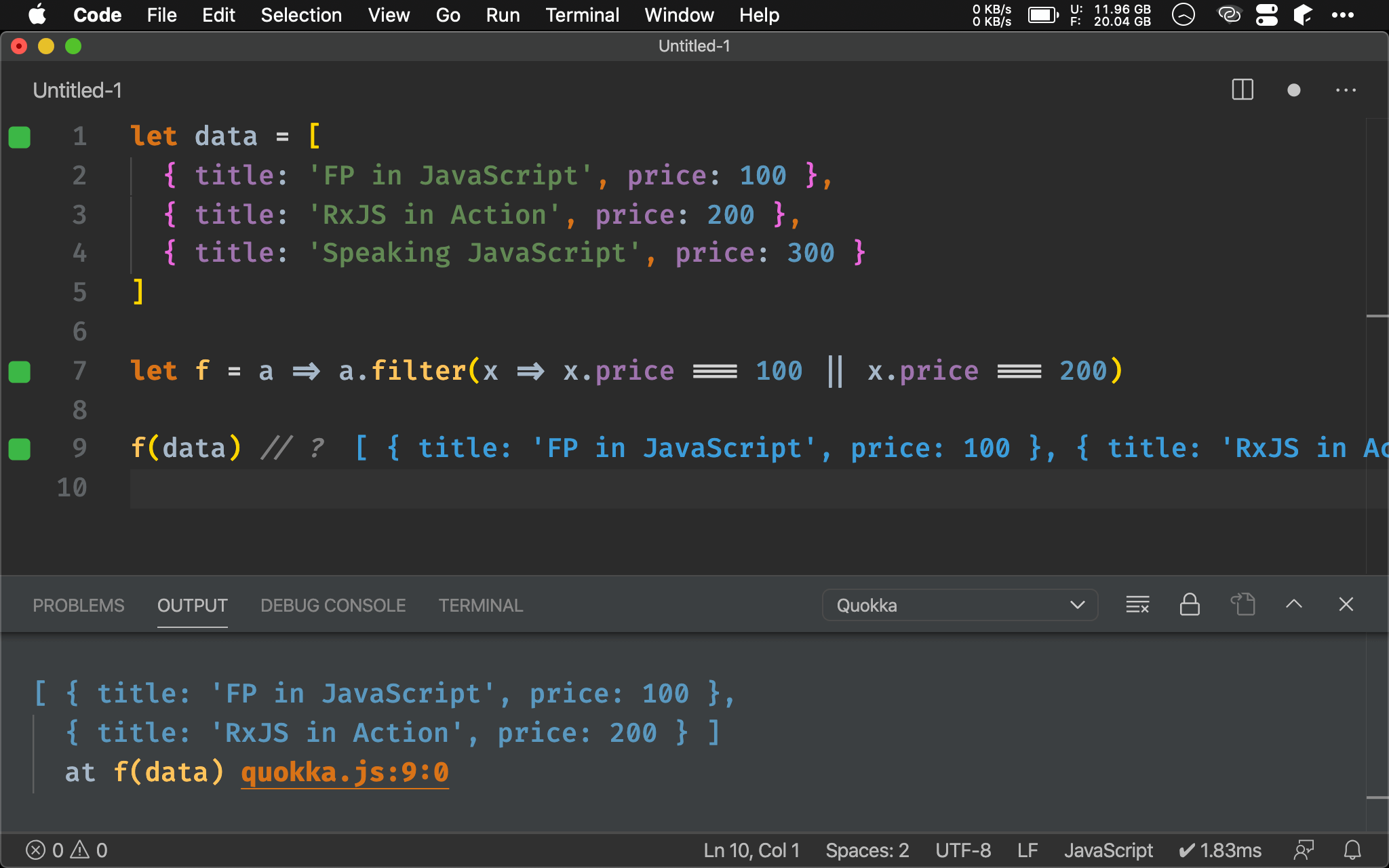
Task: Open the Quokka output channel dropdown
Action: [960, 605]
